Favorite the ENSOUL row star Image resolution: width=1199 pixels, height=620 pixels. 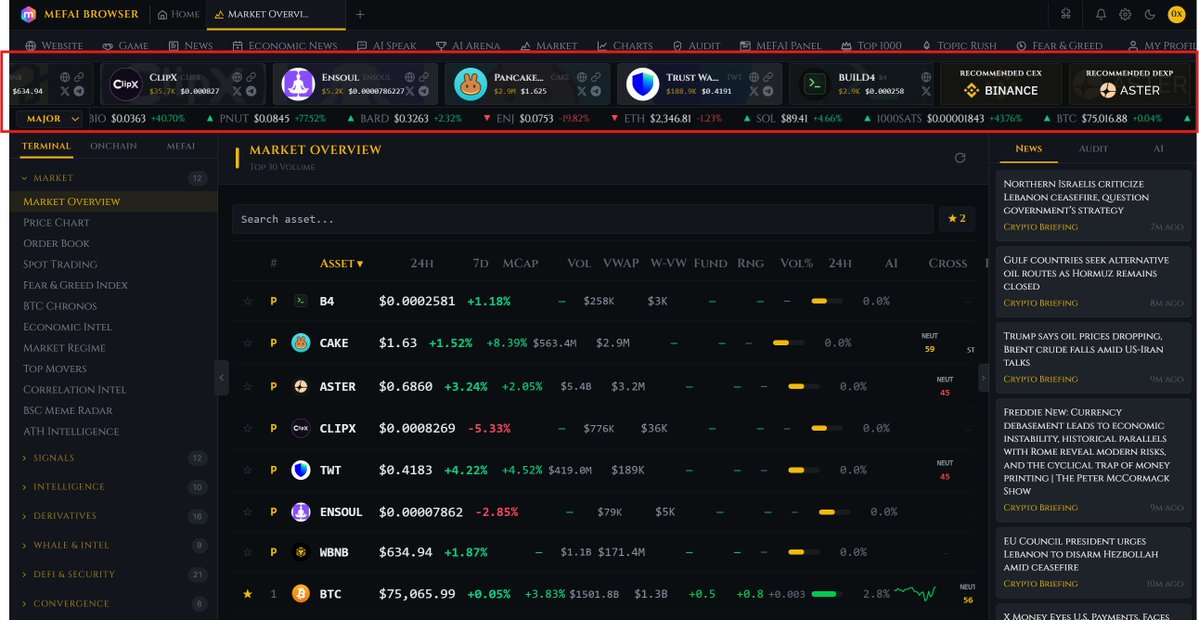[247, 511]
